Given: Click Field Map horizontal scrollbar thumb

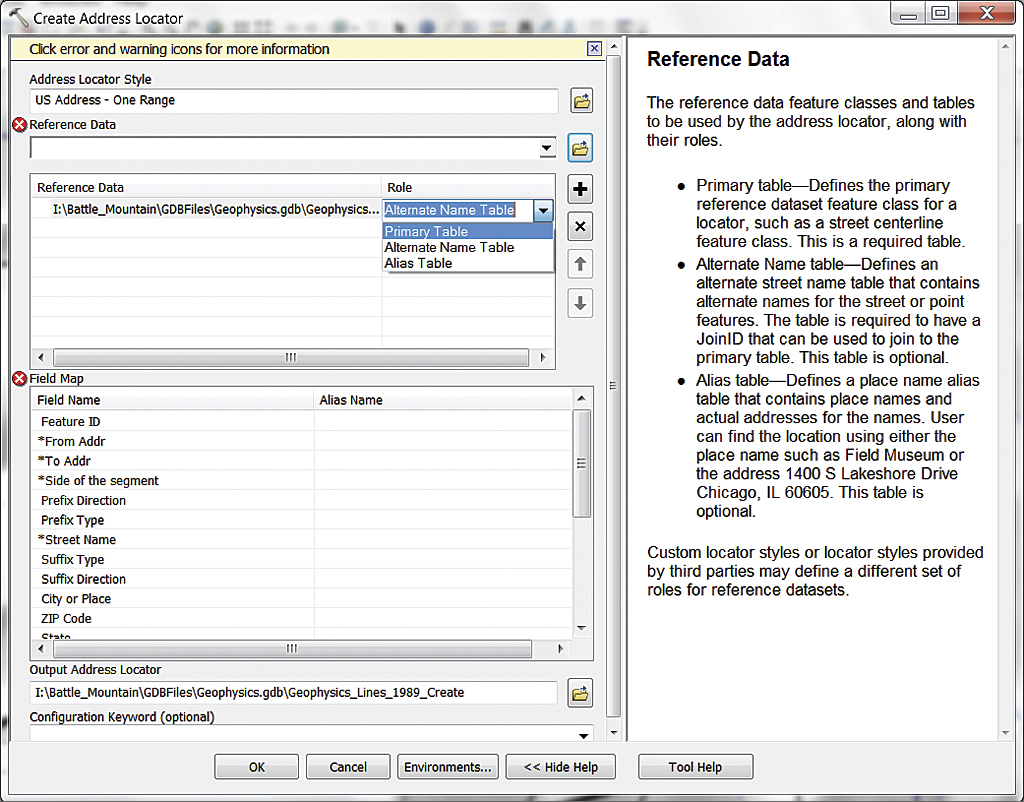Looking at the screenshot, I should (292, 649).
